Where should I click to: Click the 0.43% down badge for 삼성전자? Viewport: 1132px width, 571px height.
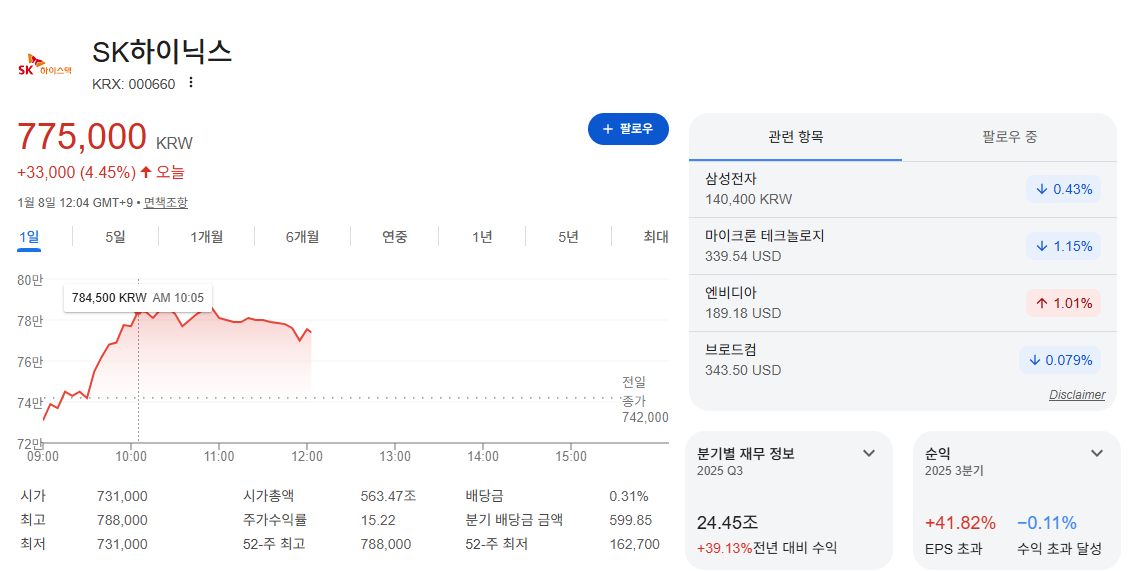tap(1063, 189)
